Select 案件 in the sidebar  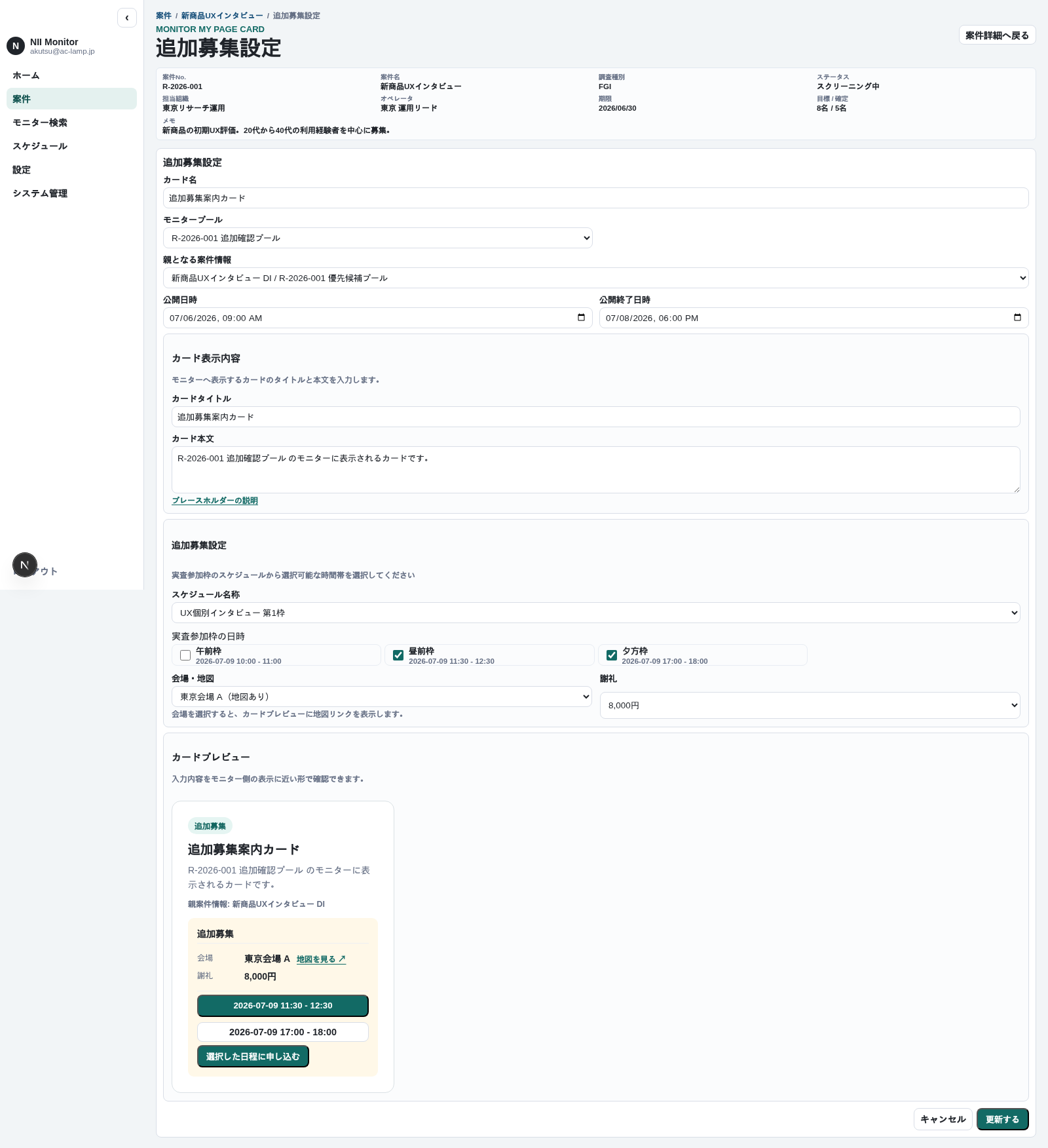click(71, 99)
